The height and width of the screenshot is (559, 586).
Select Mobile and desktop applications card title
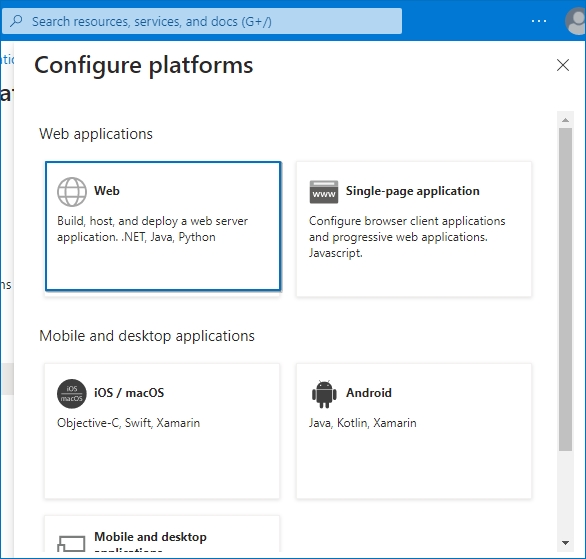pyautogui.click(x=150, y=541)
